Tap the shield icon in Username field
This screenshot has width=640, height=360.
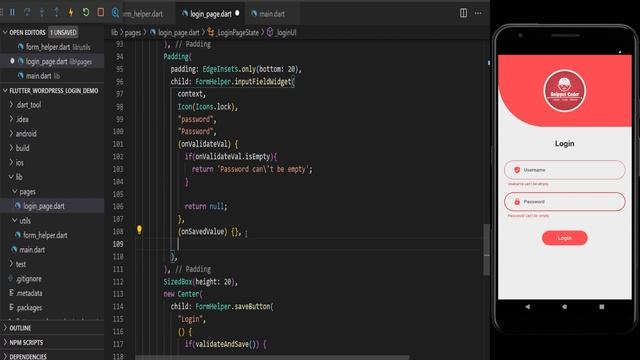pos(517,170)
